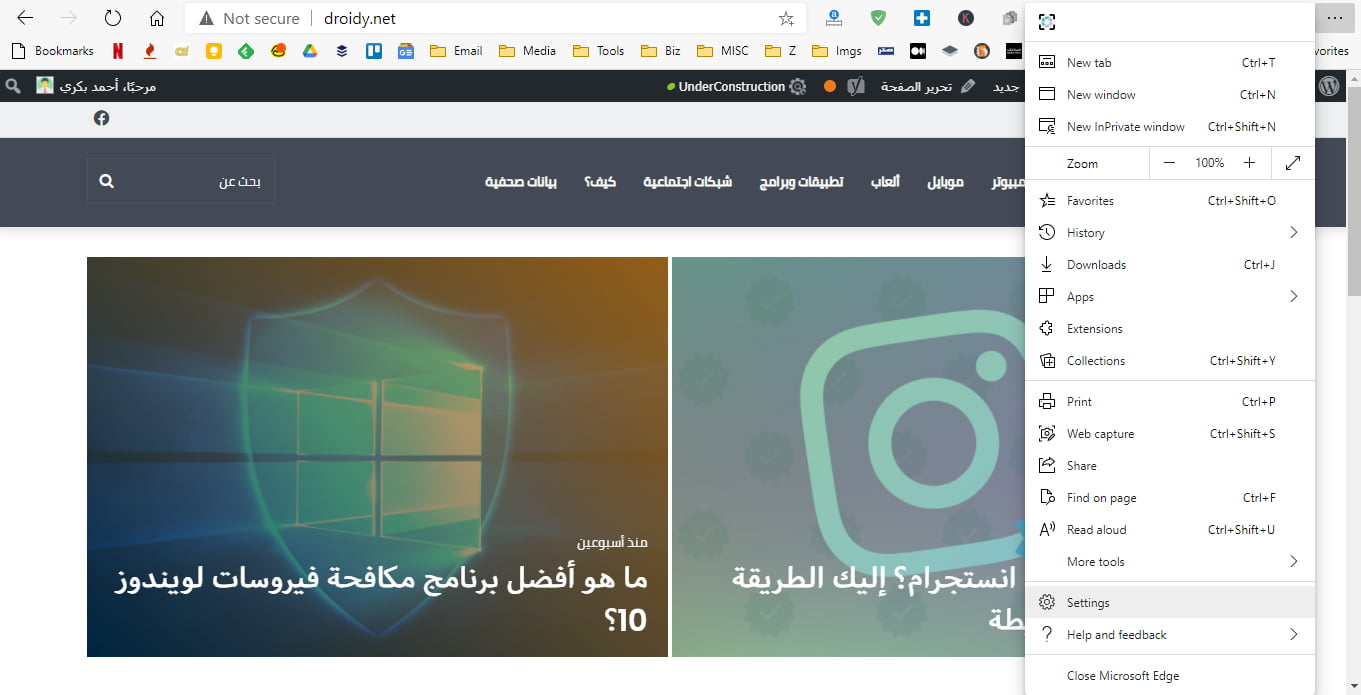Open the Media bookmarks folder

[528, 51]
